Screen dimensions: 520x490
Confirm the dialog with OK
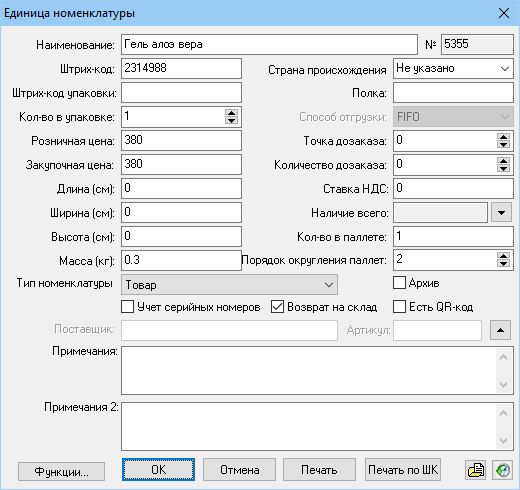pyautogui.click(x=158, y=470)
